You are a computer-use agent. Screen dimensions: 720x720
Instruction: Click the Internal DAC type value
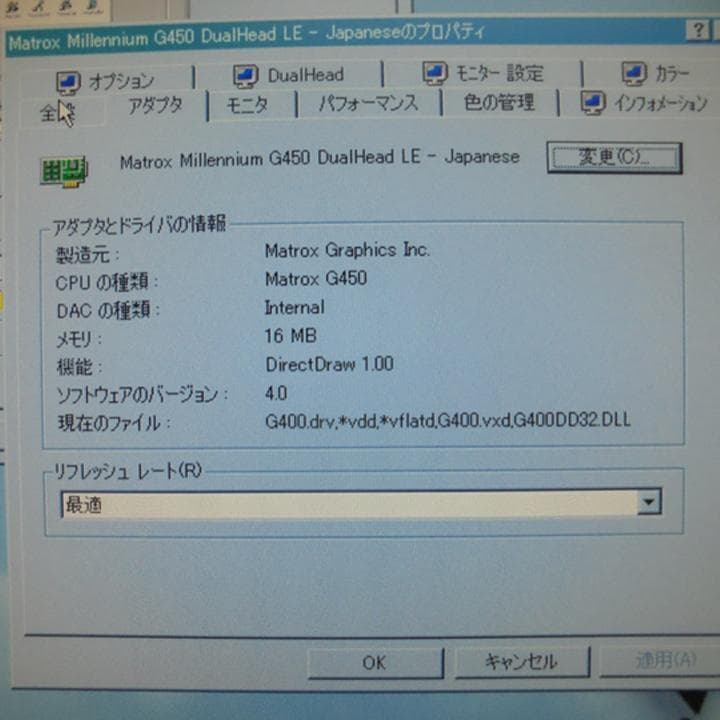click(294, 307)
